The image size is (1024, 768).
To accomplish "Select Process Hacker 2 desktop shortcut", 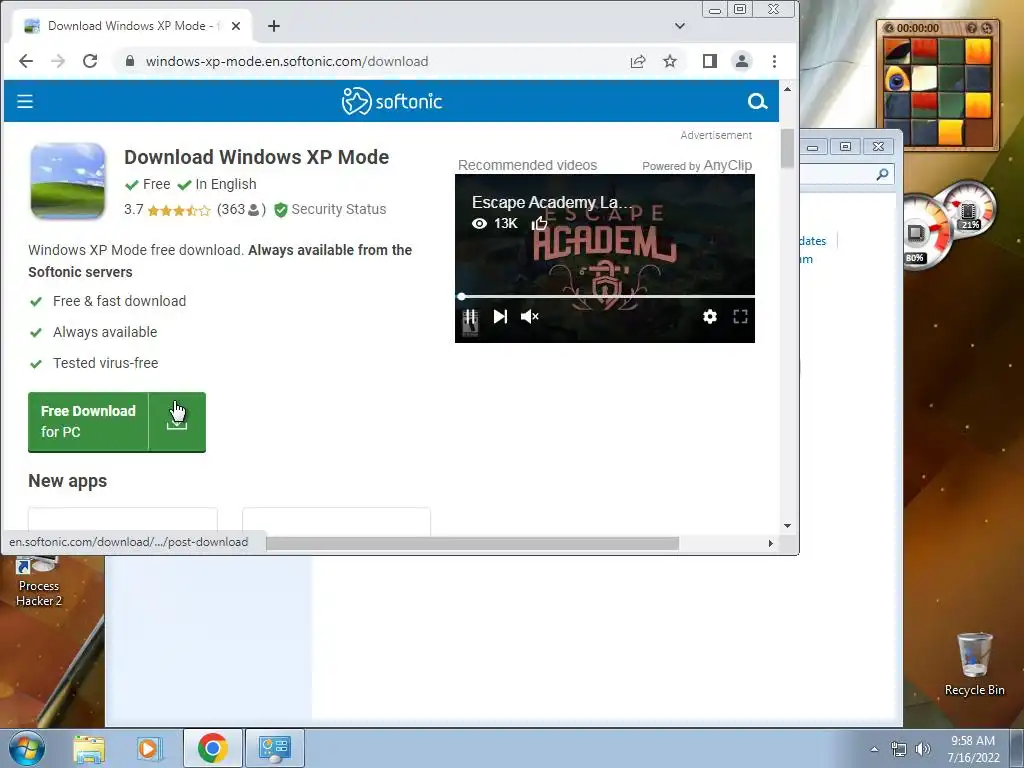I will click(x=39, y=583).
